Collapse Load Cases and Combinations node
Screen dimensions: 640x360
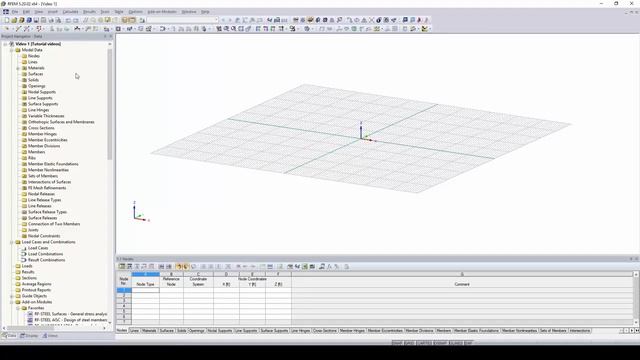coord(12,242)
